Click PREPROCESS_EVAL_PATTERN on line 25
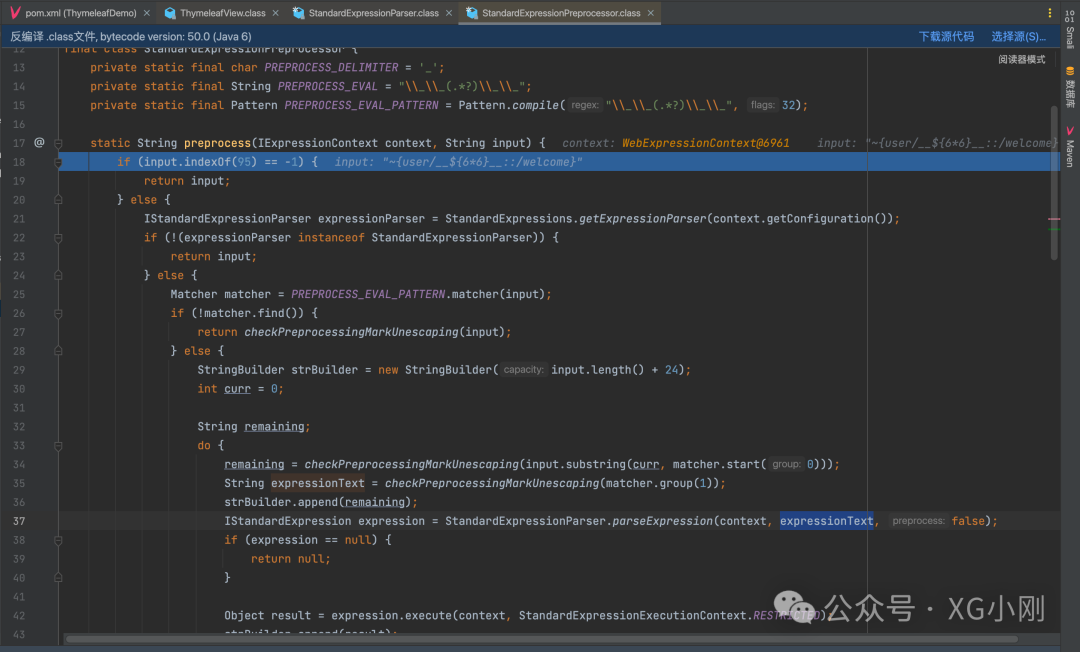This screenshot has height=652, width=1080. 368,294
